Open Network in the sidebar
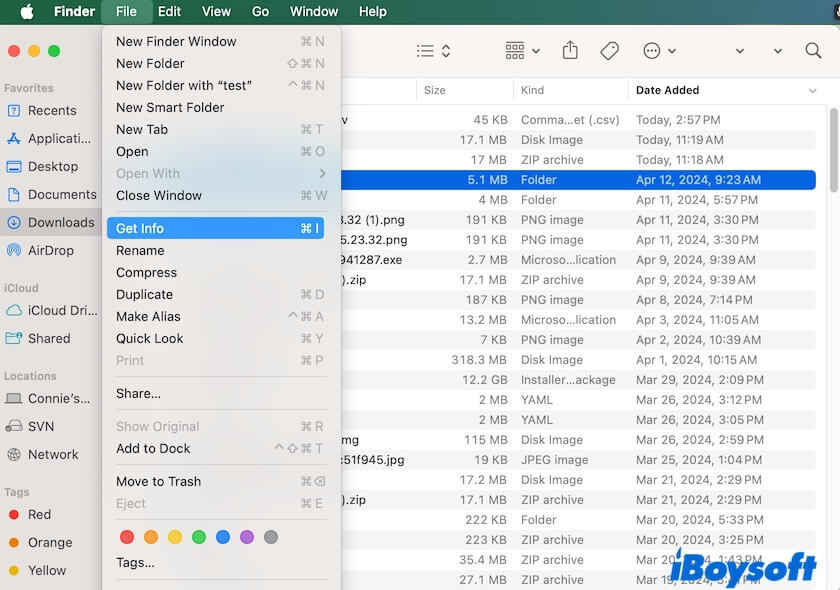This screenshot has height=590, width=840. click(43, 454)
